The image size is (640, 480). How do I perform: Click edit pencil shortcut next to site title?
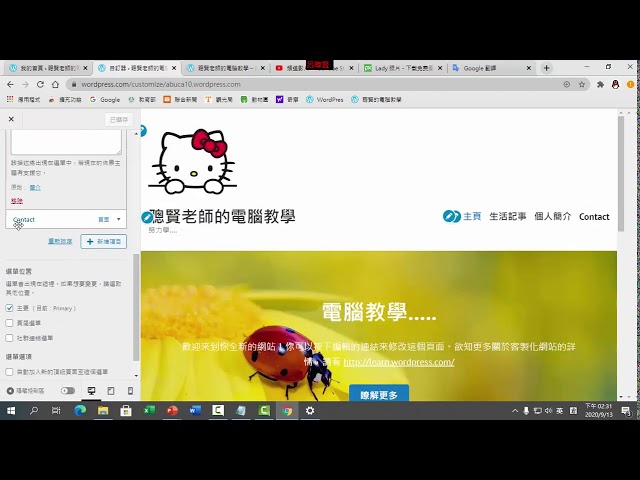coord(147,217)
